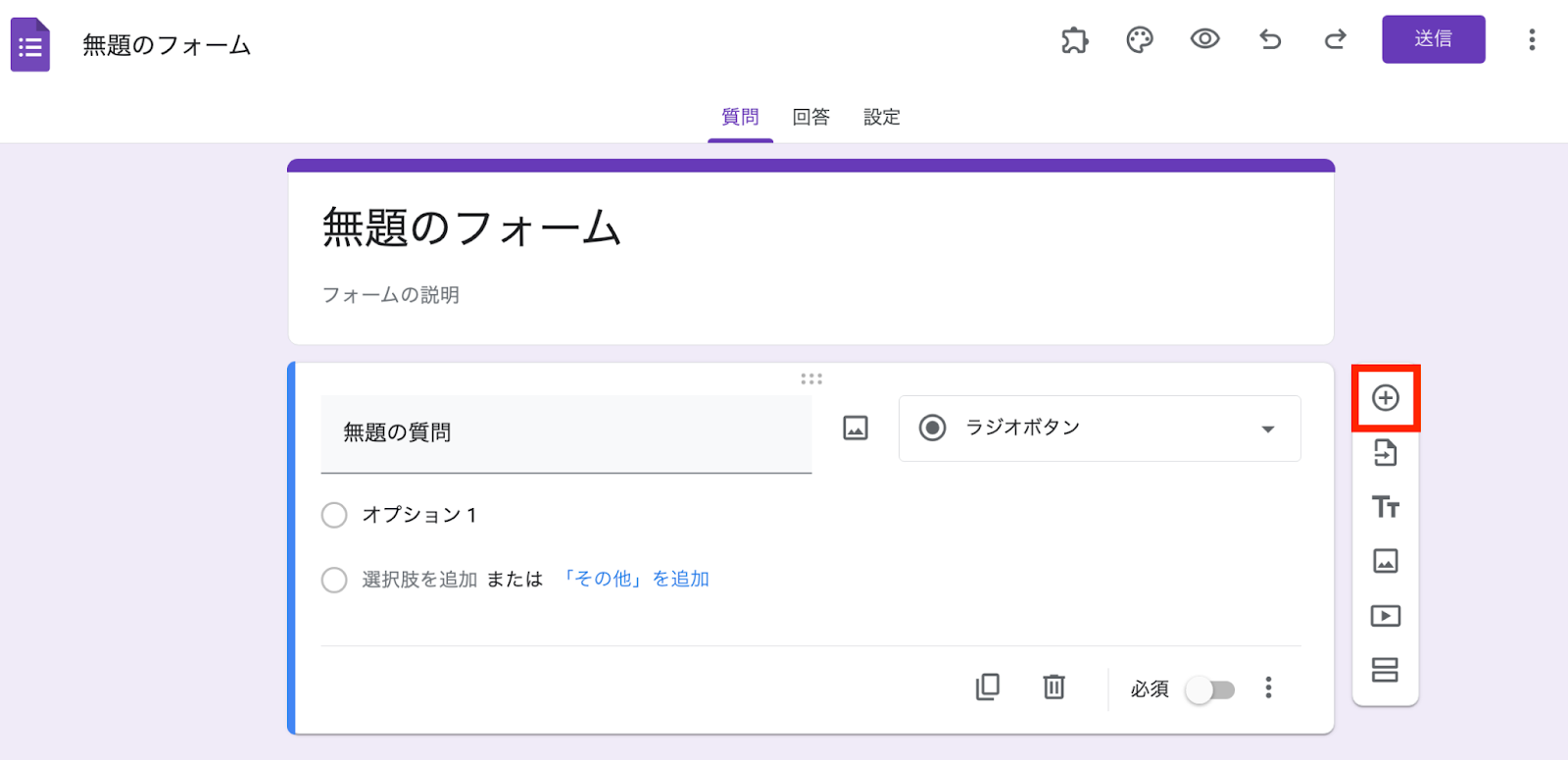Switch to the 回答 tab
This screenshot has height=760, width=1568.
tap(810, 118)
